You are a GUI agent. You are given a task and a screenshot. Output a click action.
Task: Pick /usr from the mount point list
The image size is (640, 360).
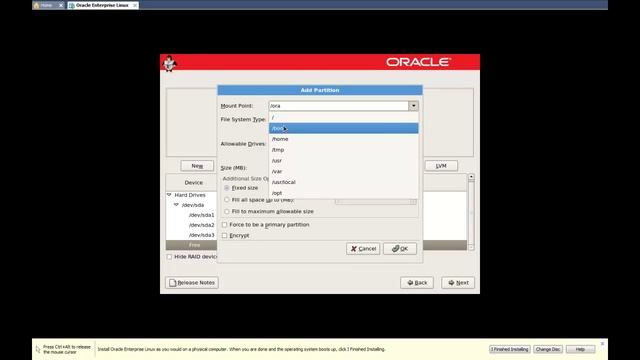pos(344,161)
